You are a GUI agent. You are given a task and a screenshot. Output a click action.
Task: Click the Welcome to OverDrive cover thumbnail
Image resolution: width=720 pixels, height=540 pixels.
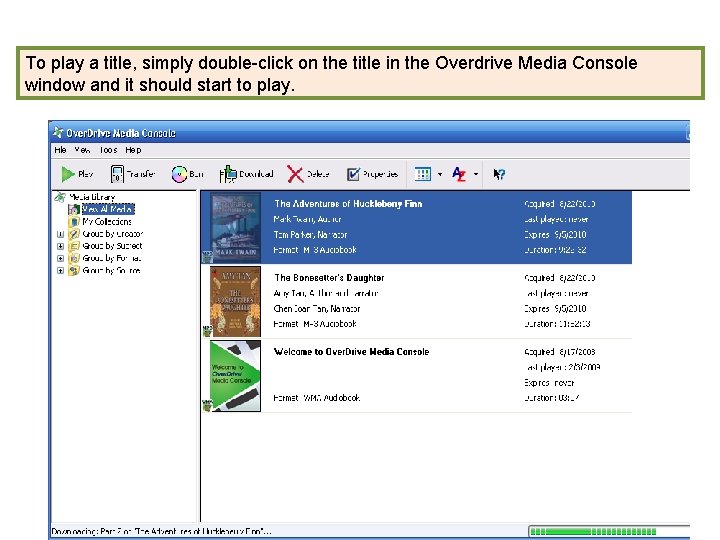click(x=235, y=376)
